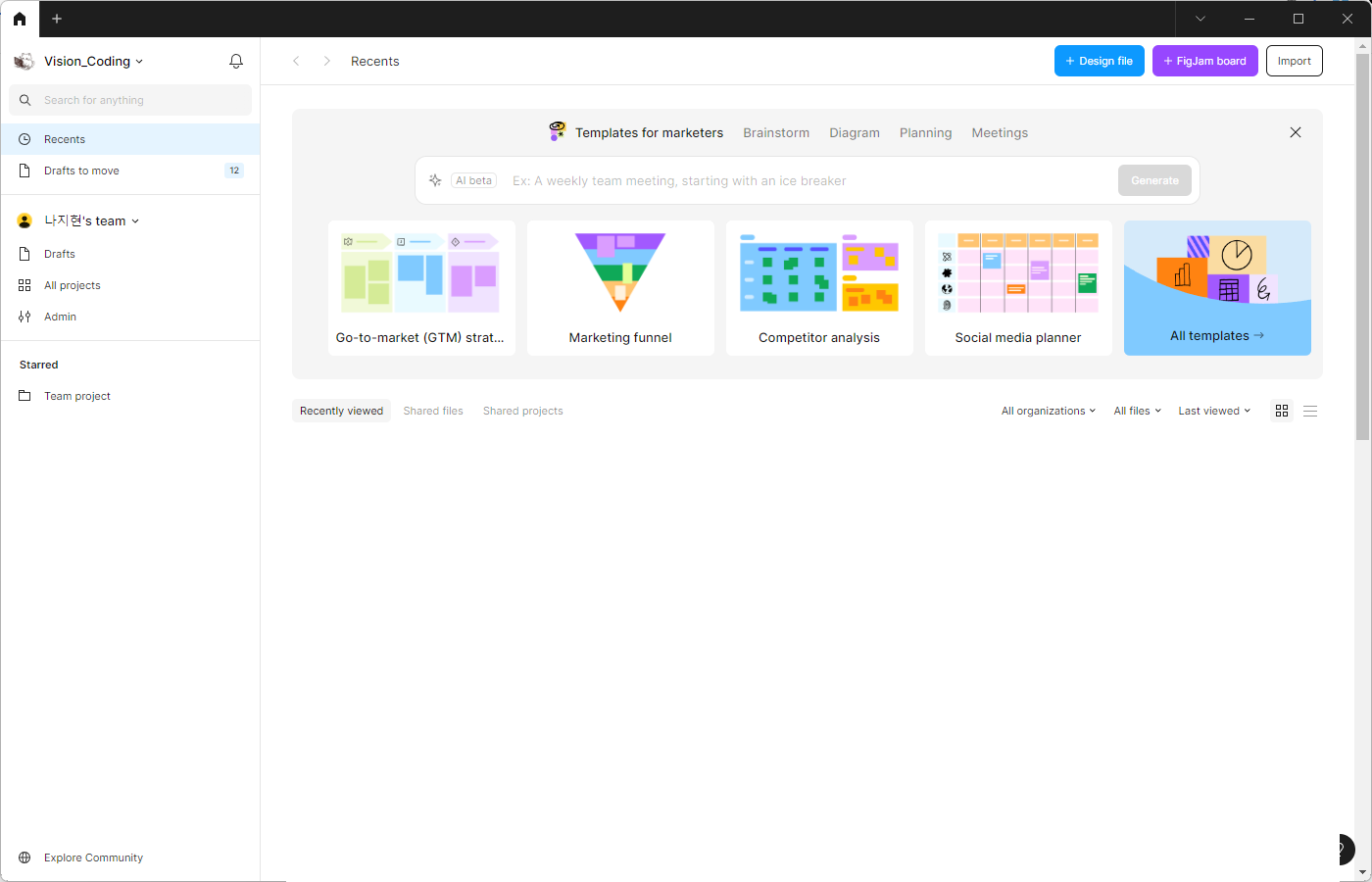Switch to grid view

coord(1282,411)
